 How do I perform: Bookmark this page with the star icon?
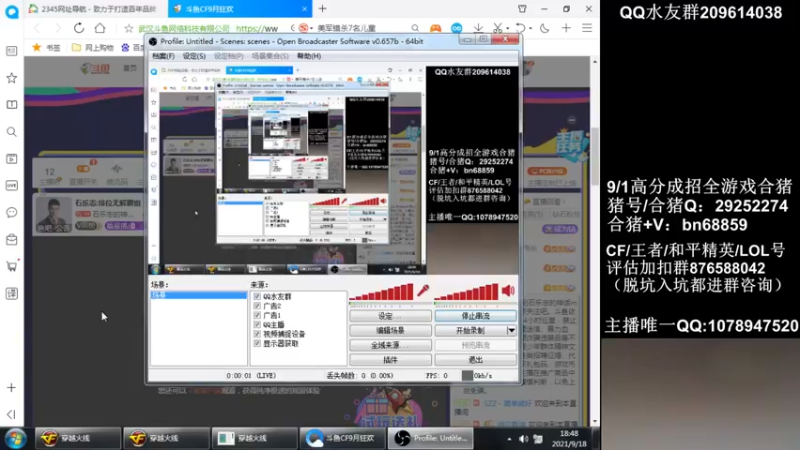click(x=129, y=29)
